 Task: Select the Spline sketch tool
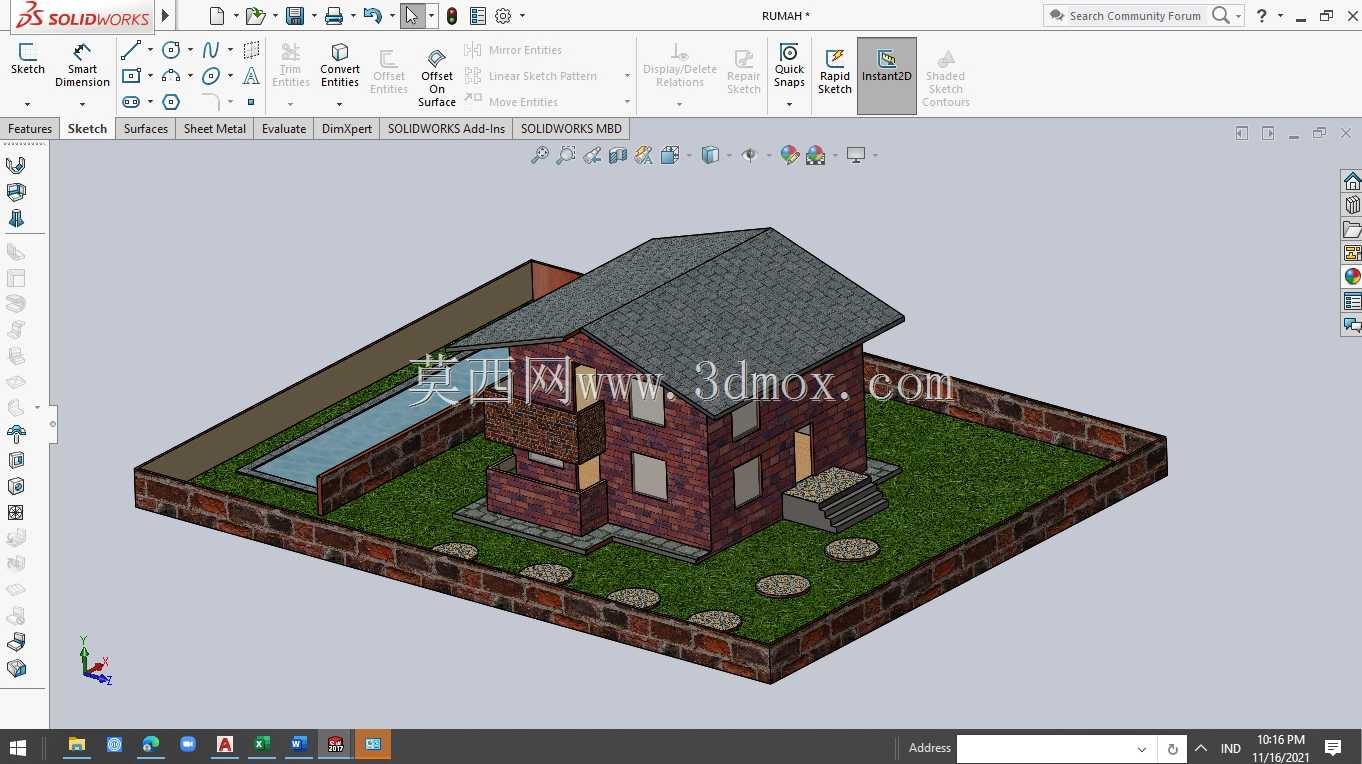pos(211,50)
